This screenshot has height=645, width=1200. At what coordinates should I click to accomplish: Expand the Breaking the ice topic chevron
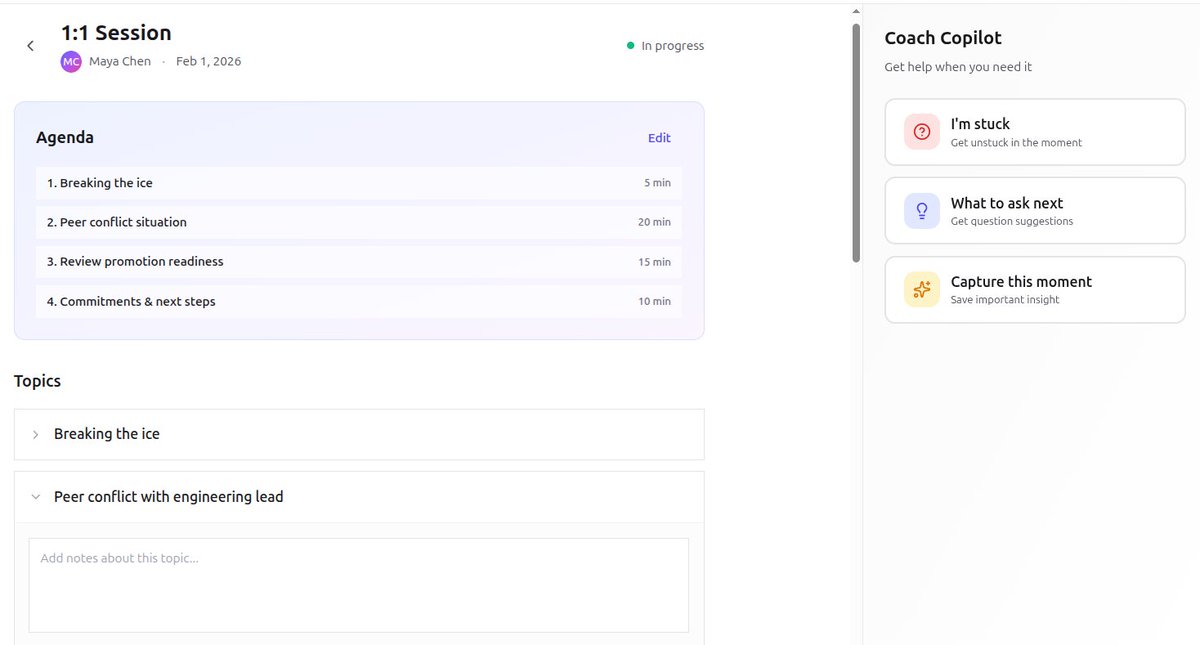tap(36, 434)
